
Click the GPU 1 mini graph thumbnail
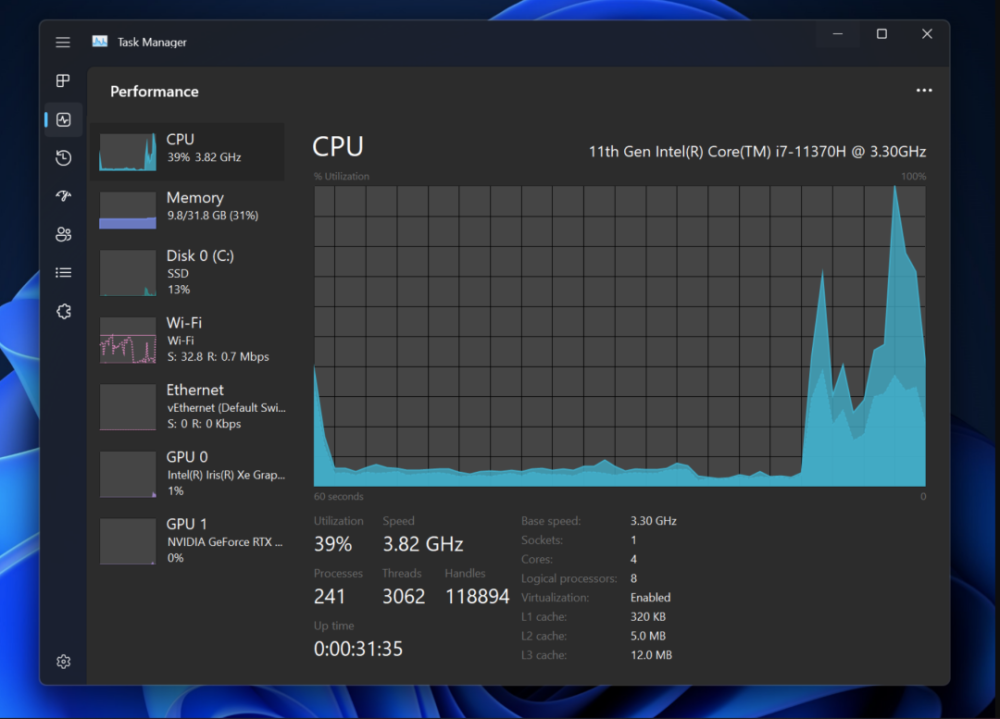(128, 541)
